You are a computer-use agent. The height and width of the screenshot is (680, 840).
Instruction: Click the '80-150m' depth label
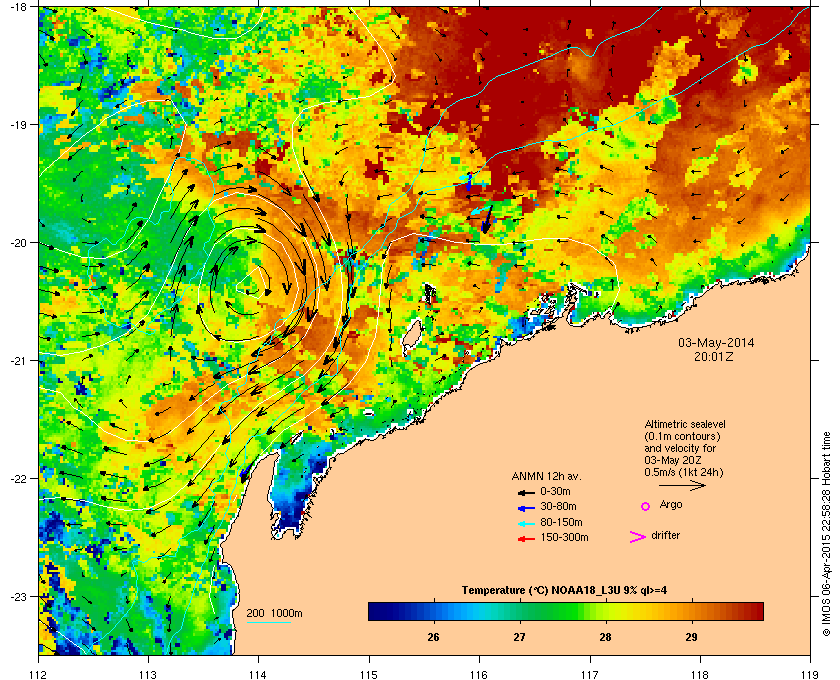point(561,522)
